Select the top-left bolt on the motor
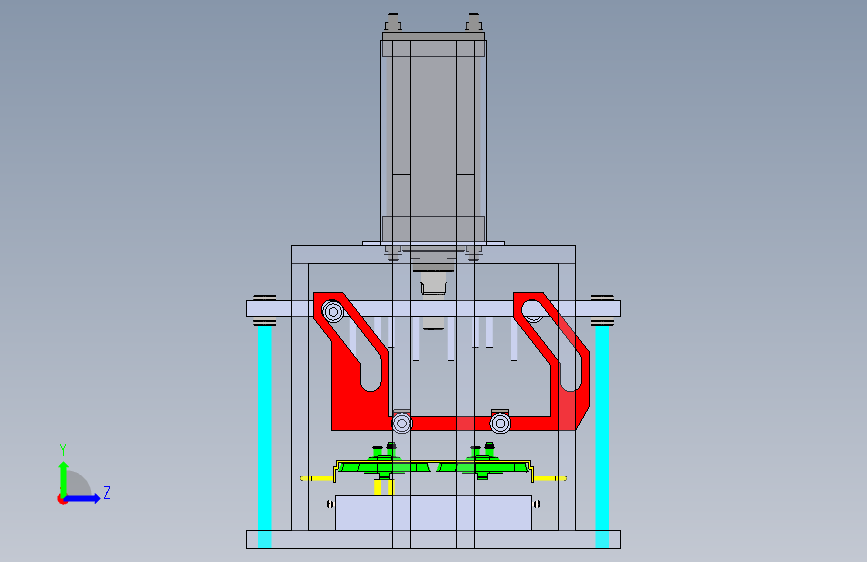The image size is (867, 562). tap(393, 22)
